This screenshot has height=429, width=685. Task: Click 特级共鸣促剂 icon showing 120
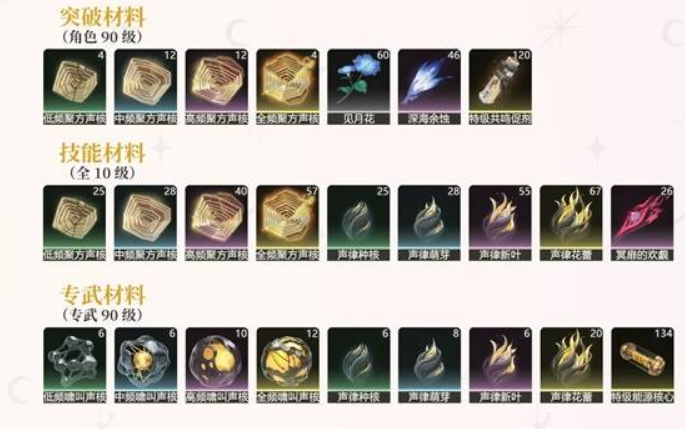pyautogui.click(x=501, y=86)
